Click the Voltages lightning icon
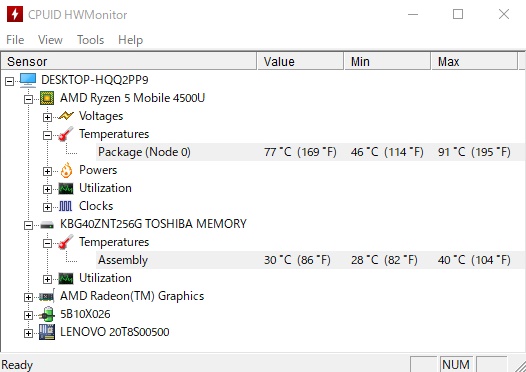 pyautogui.click(x=66, y=116)
